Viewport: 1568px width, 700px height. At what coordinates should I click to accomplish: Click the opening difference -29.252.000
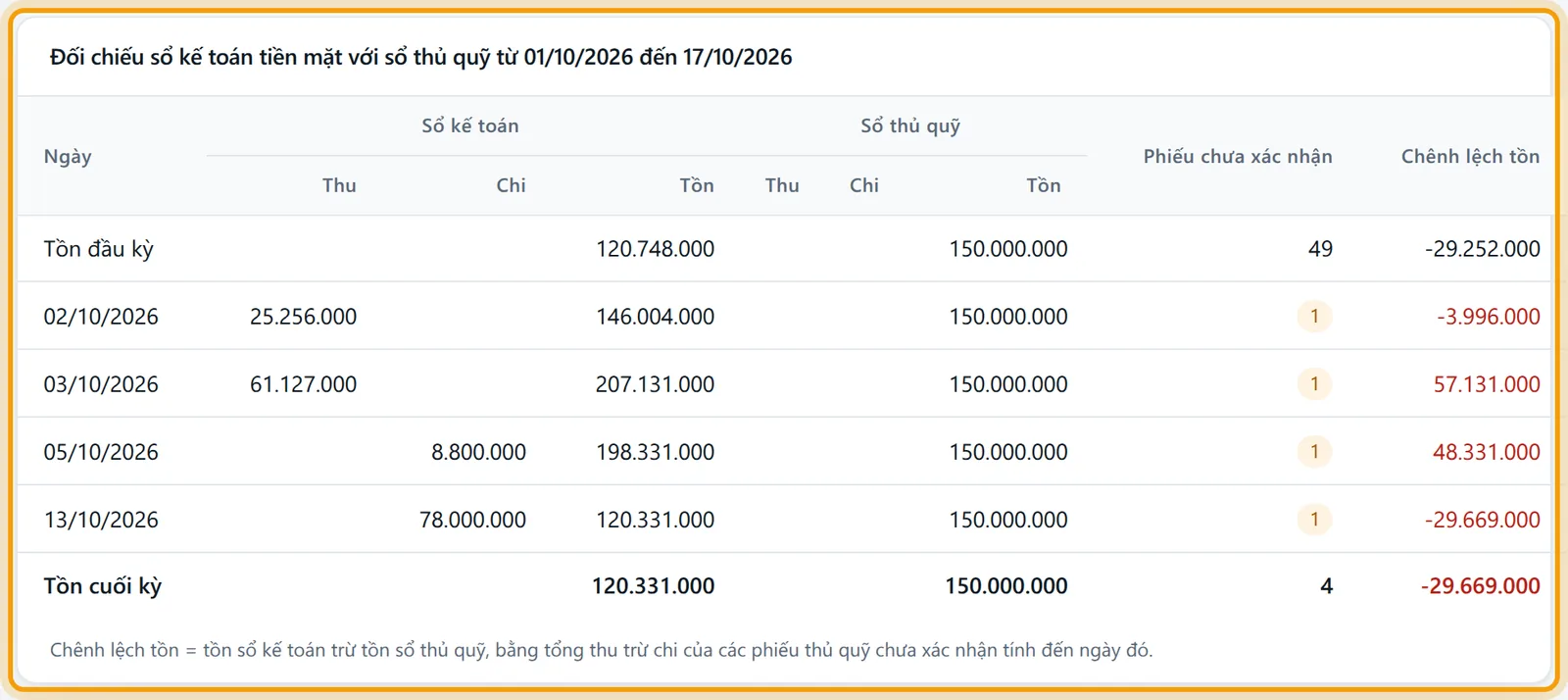[x=1483, y=249]
